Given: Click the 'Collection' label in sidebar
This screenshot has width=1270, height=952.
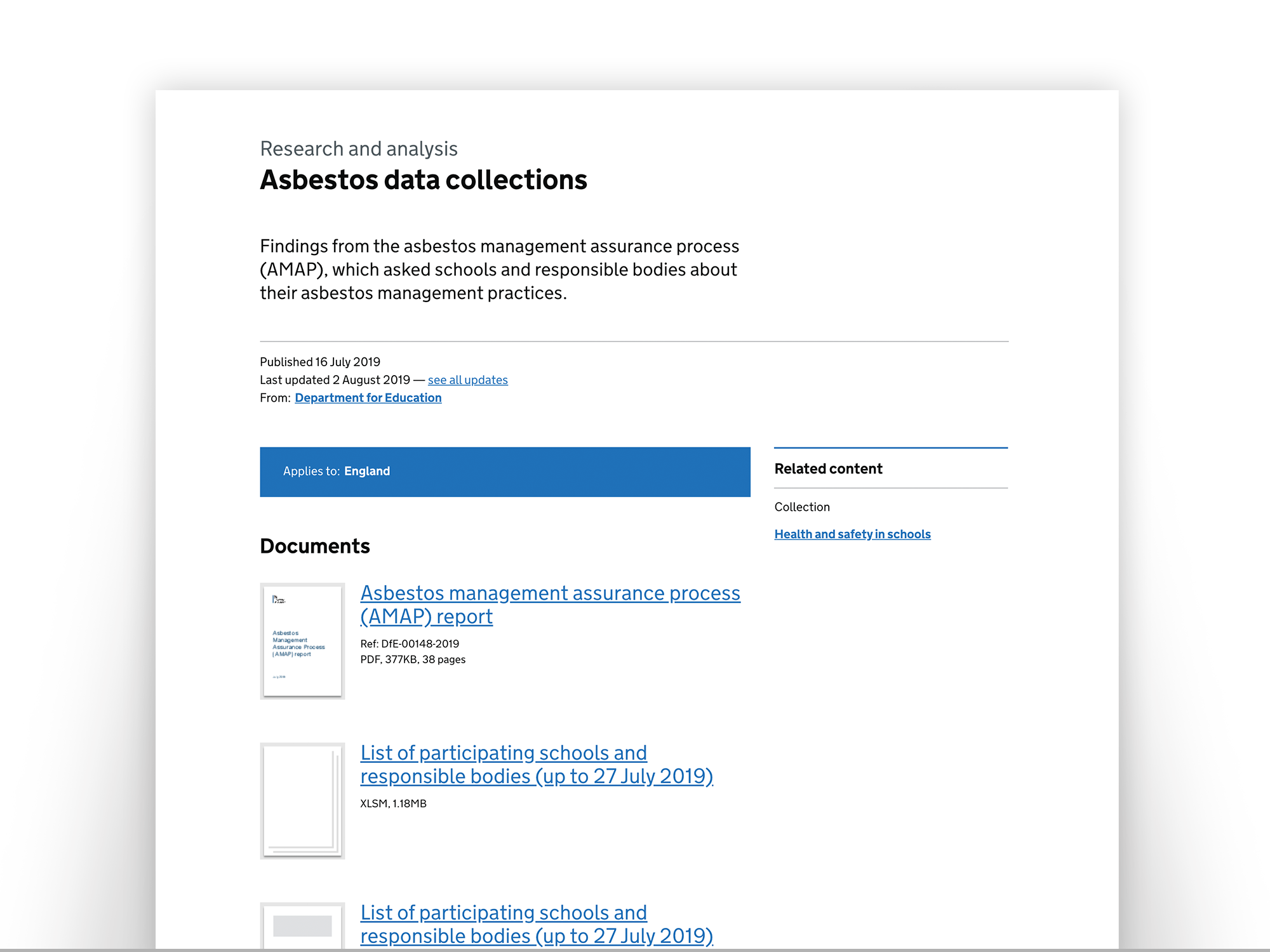Looking at the screenshot, I should [x=802, y=506].
